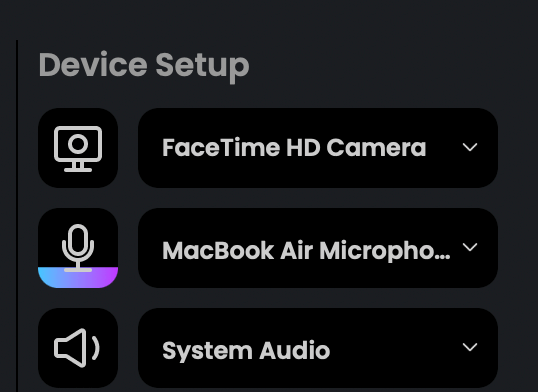
Task: Click the vertical divider left of panel
Action: click(17, 216)
